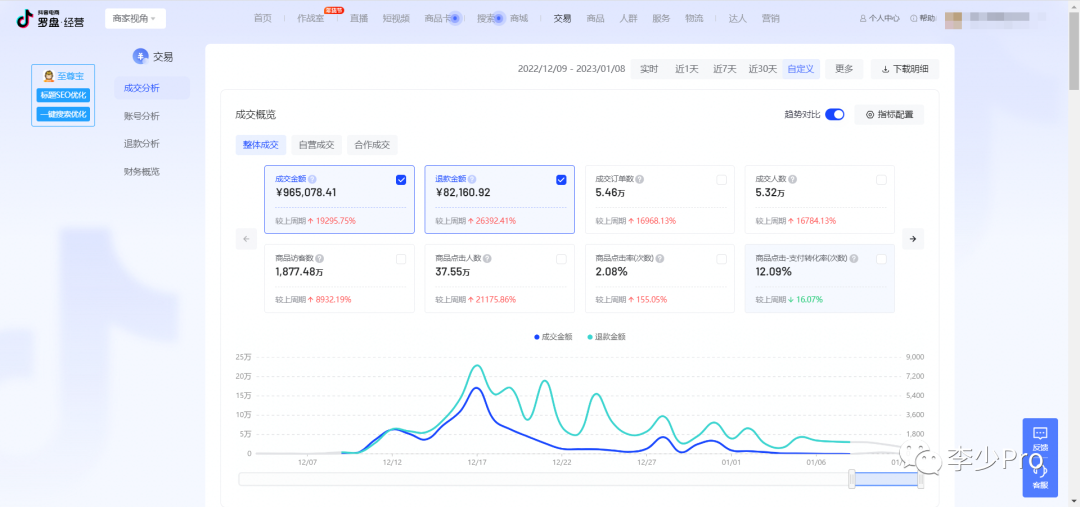
Task: Check the 商品点击人数 metric checkbox
Action: [x=561, y=259]
